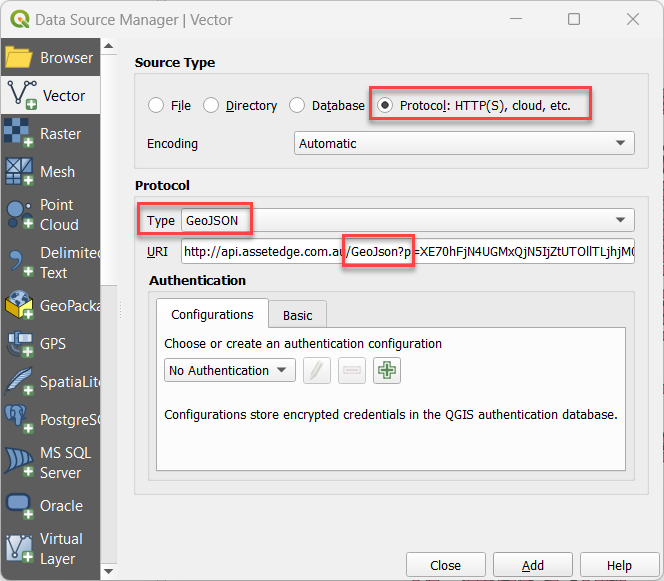Open the No Authentication dropdown

(x=230, y=371)
